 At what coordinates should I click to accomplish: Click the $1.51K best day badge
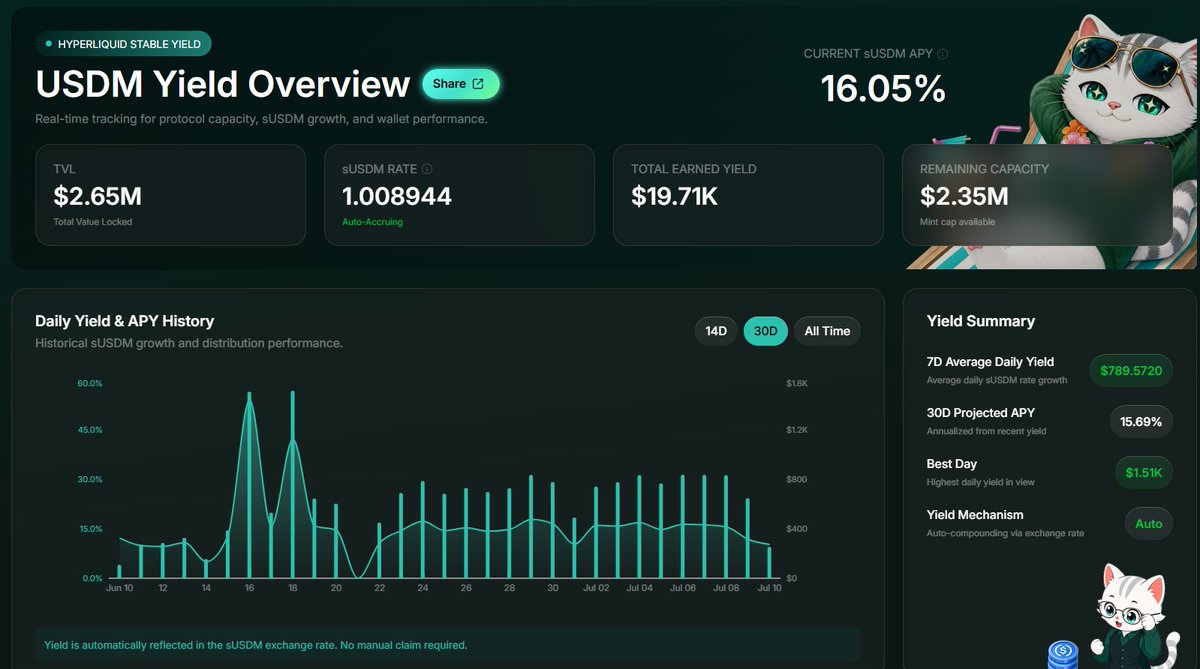[1143, 472]
